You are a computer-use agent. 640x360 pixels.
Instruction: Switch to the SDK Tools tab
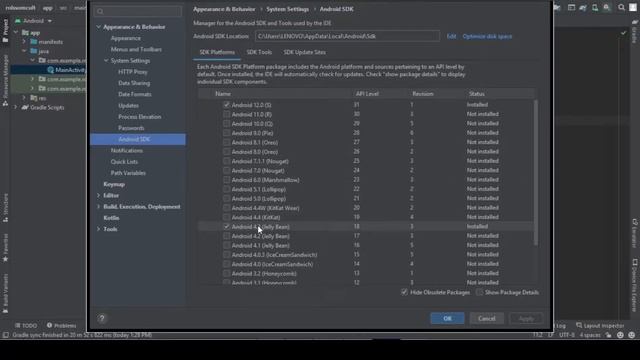pos(259,52)
